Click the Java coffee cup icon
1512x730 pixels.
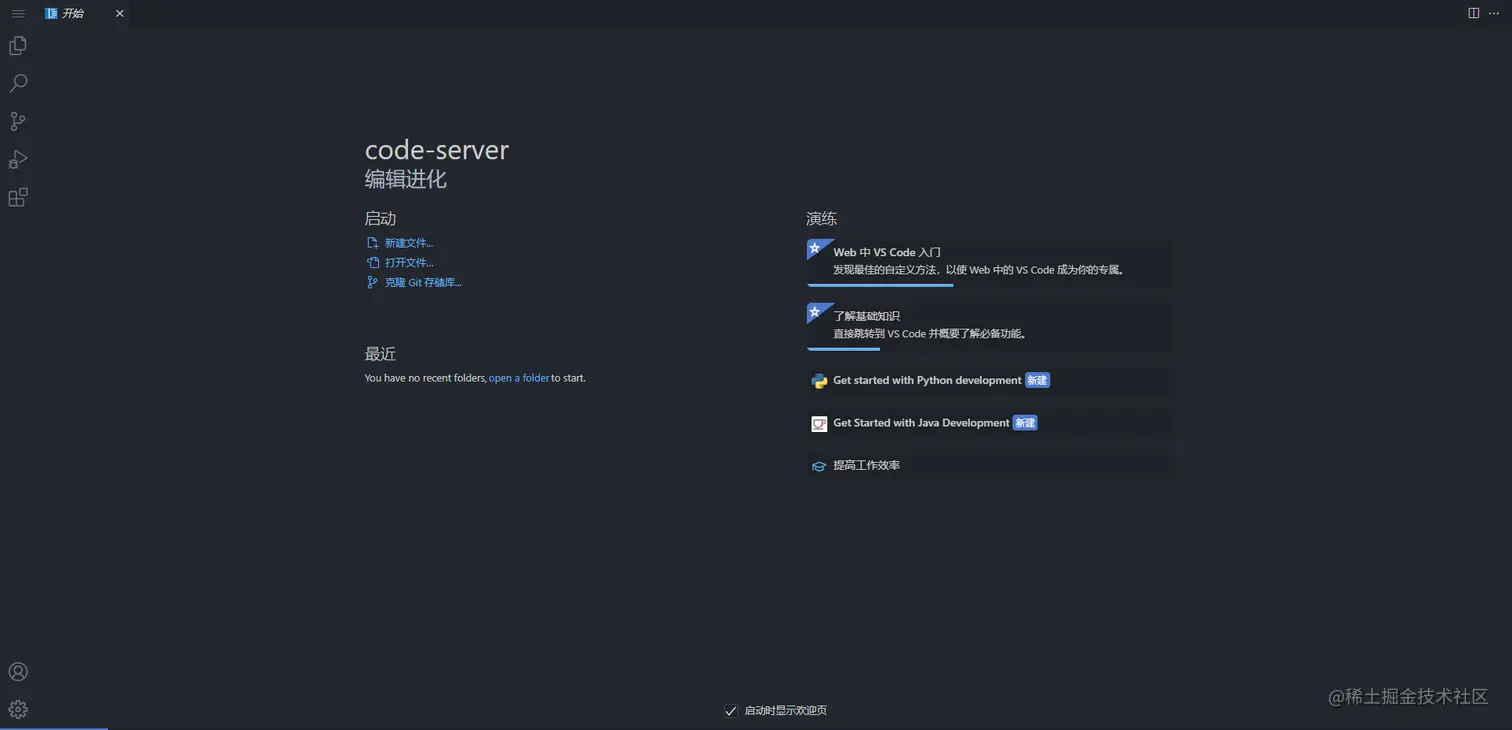point(819,424)
